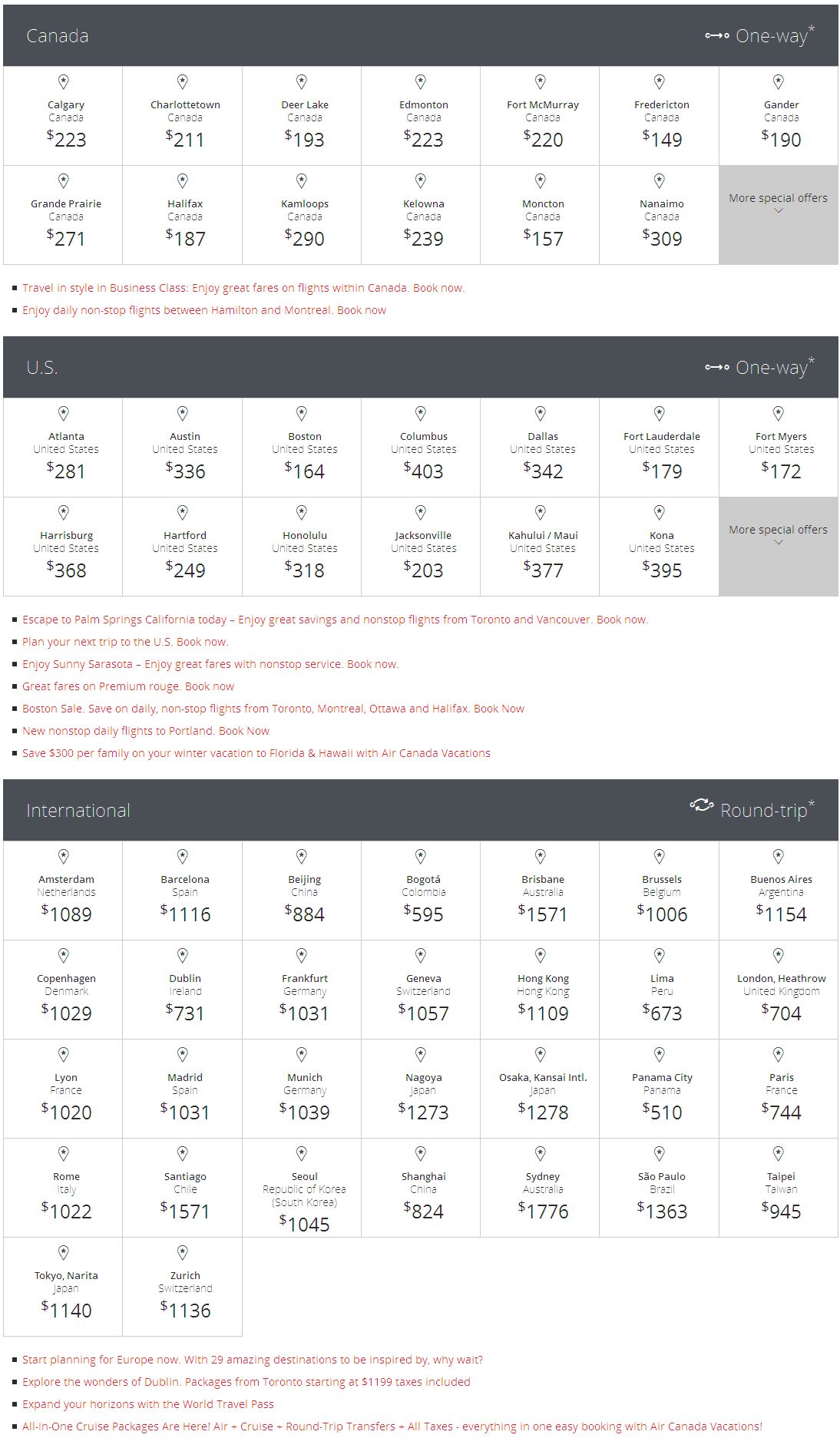The height and width of the screenshot is (1438, 840).
Task: Click the location pin above Amsterdam
Action: (64, 856)
